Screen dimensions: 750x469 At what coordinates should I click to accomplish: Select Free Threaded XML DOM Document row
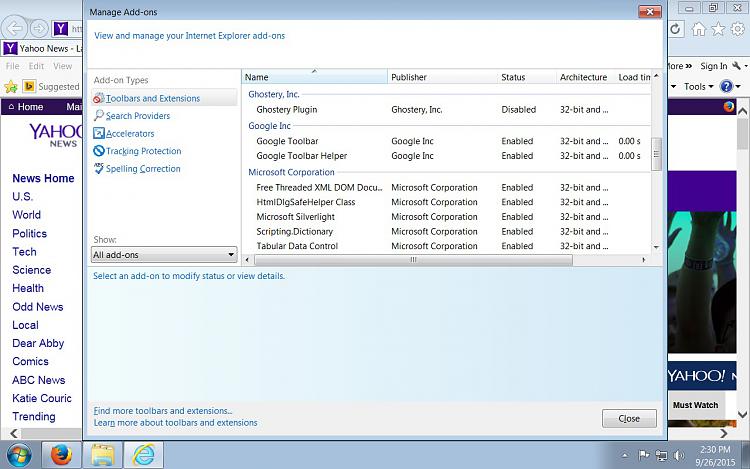446,187
